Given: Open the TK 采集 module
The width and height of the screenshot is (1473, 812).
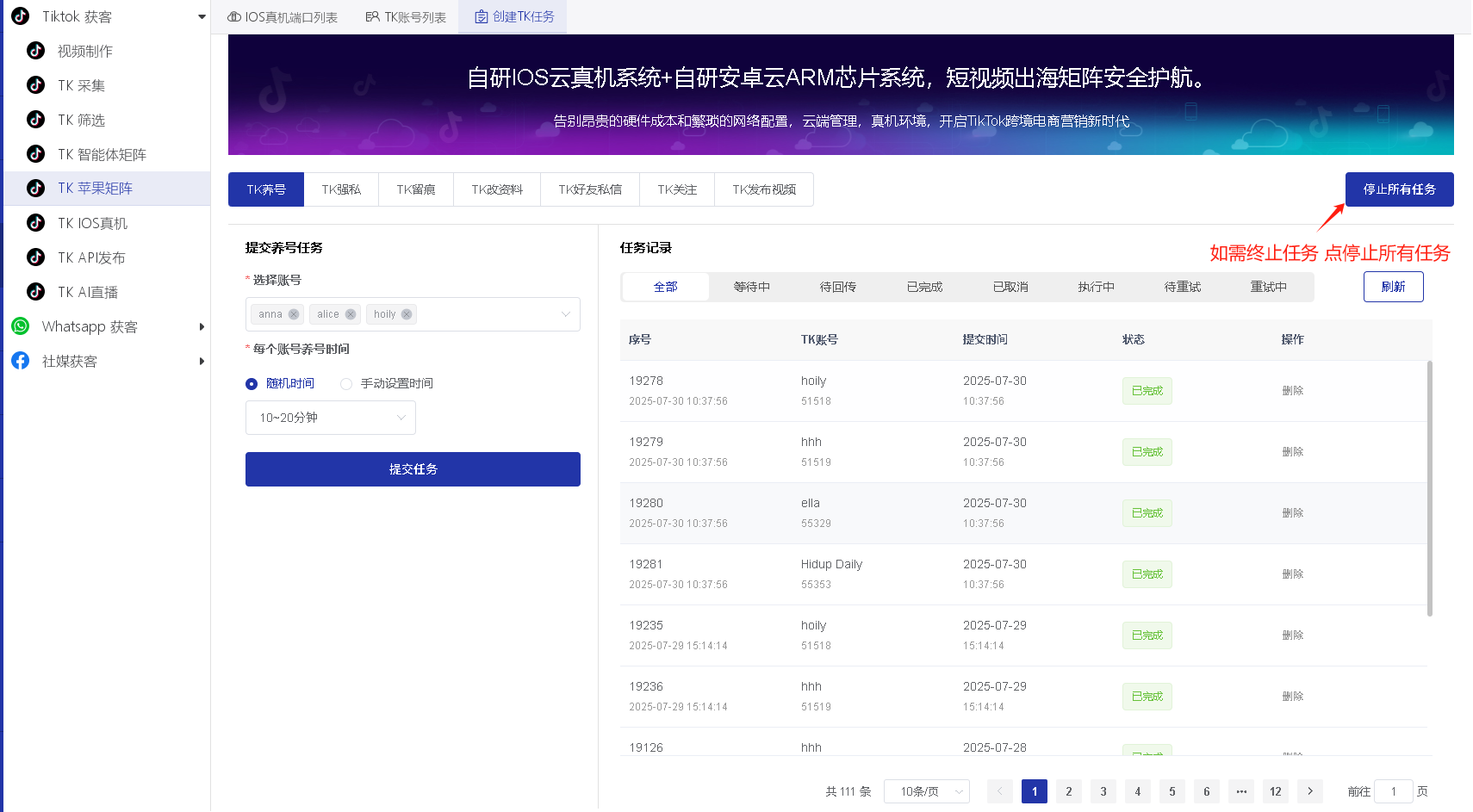Looking at the screenshot, I should 81,84.
